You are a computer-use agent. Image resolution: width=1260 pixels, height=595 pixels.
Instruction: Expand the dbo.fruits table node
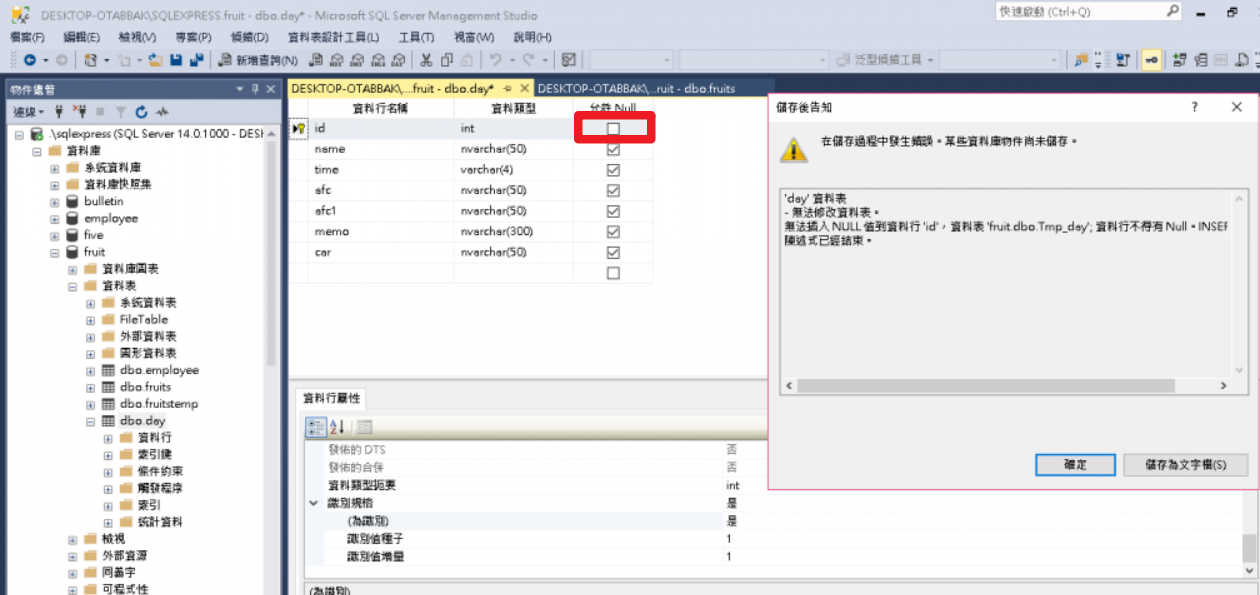(90, 387)
